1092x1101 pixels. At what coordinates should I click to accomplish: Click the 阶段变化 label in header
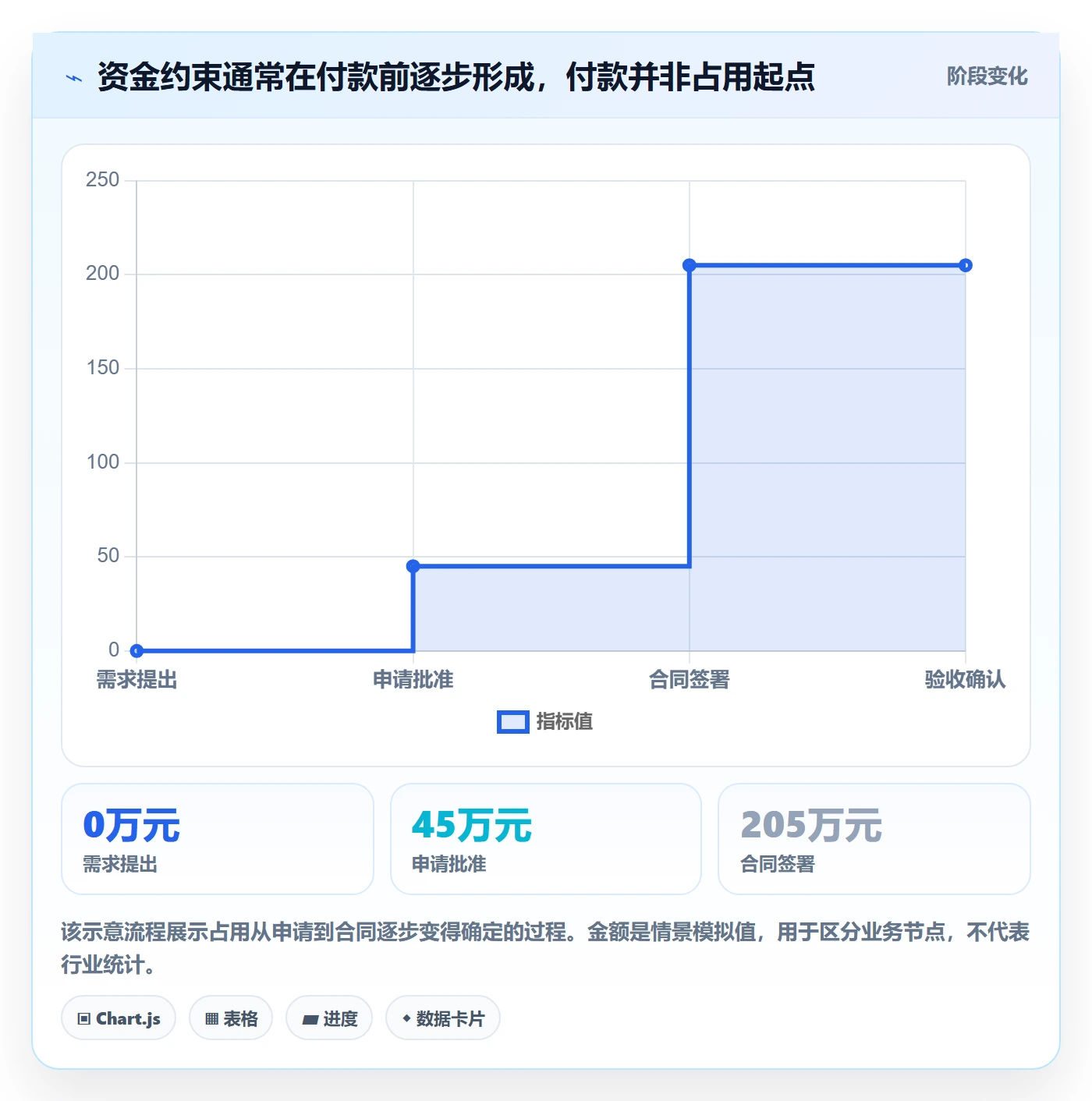pos(987,76)
